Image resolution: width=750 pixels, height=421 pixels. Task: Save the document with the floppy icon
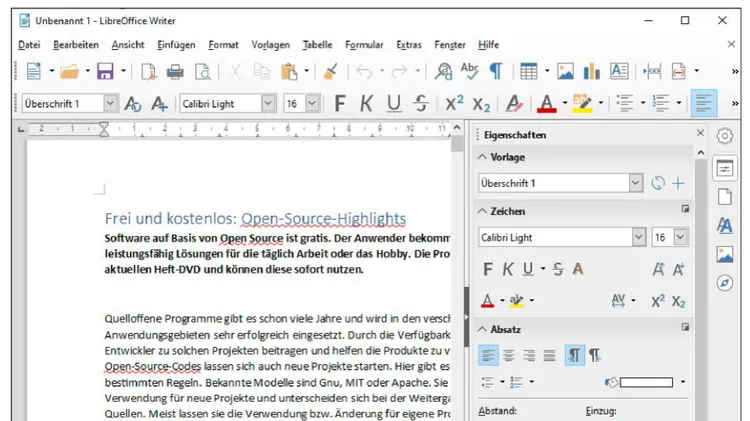click(105, 72)
